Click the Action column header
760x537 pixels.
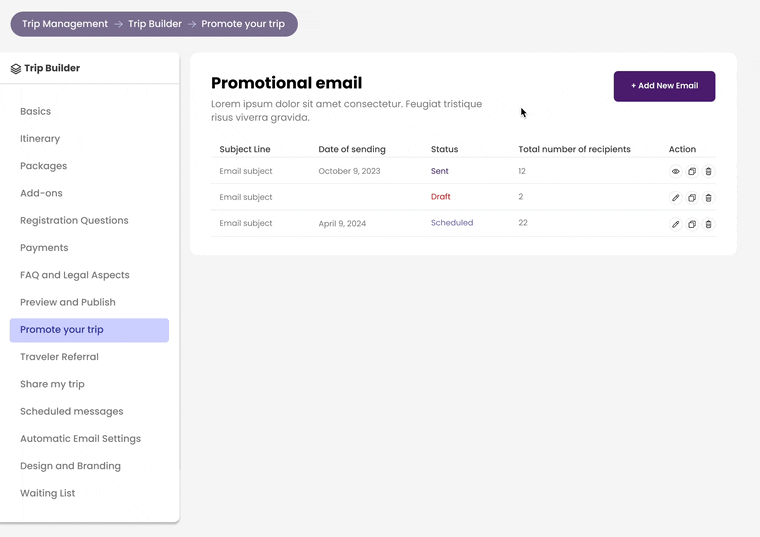click(682, 149)
